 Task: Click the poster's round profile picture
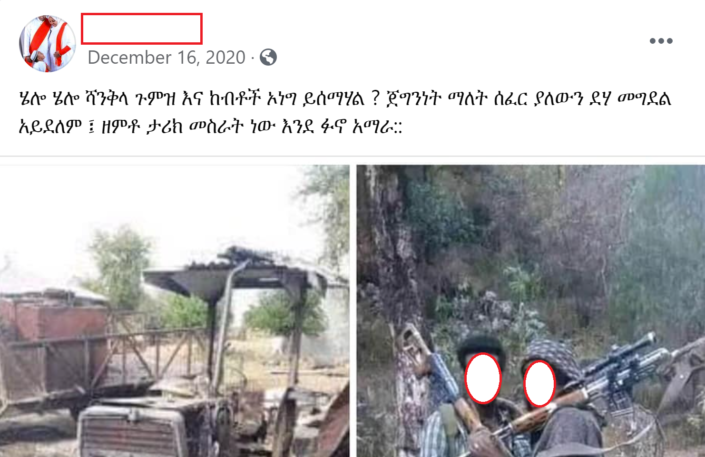pyautogui.click(x=47, y=44)
